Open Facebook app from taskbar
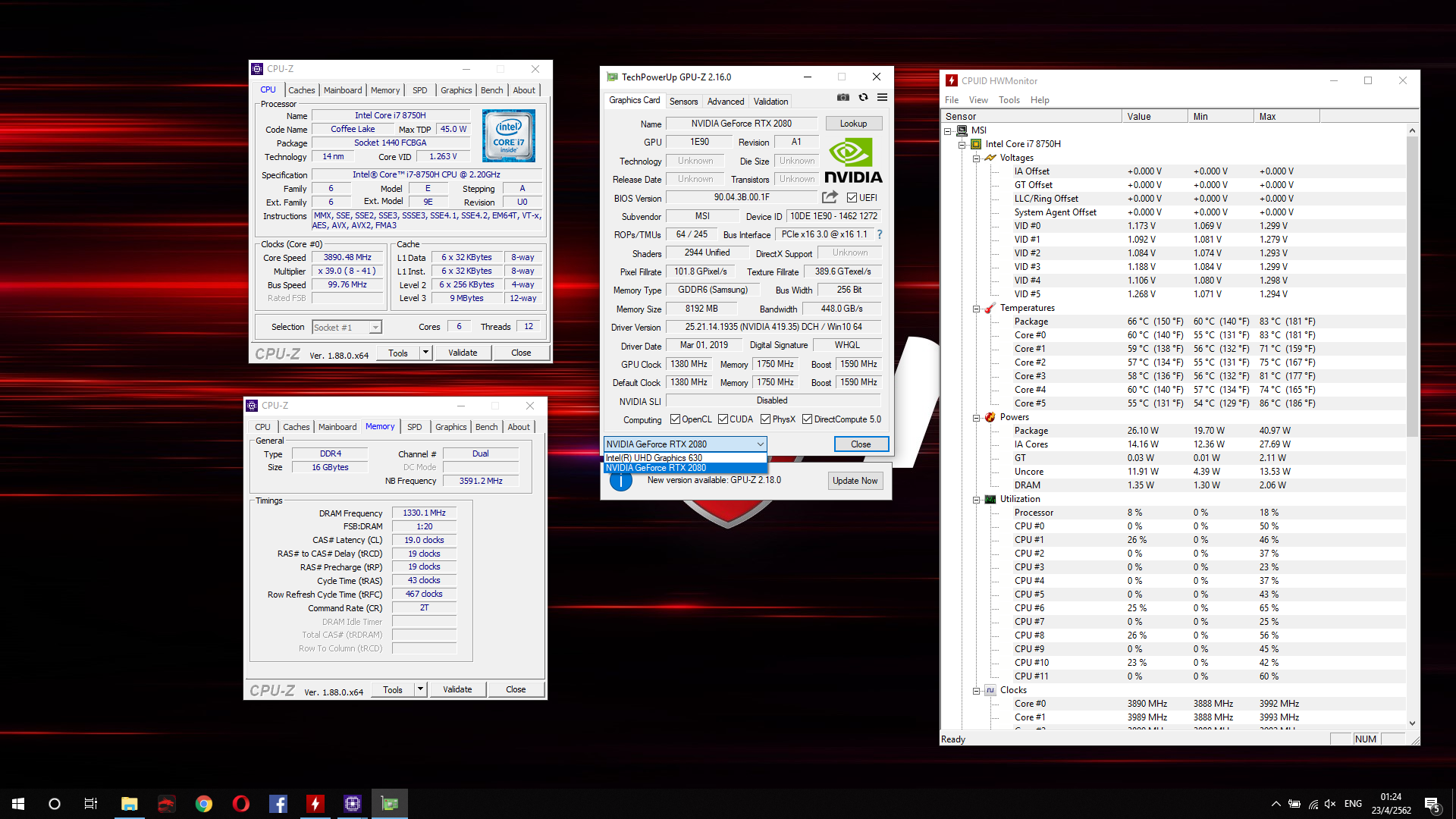 [x=278, y=804]
